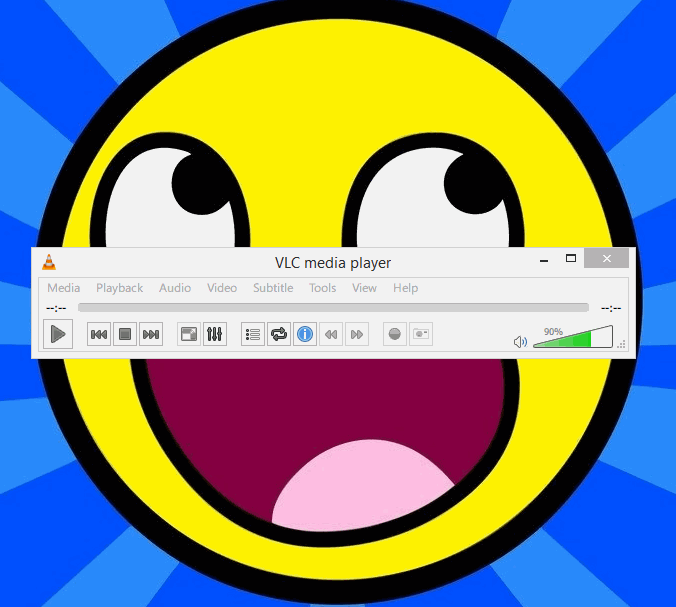Toggle fullscreen video mode
The width and height of the screenshot is (676, 607).
pyautogui.click(x=189, y=334)
